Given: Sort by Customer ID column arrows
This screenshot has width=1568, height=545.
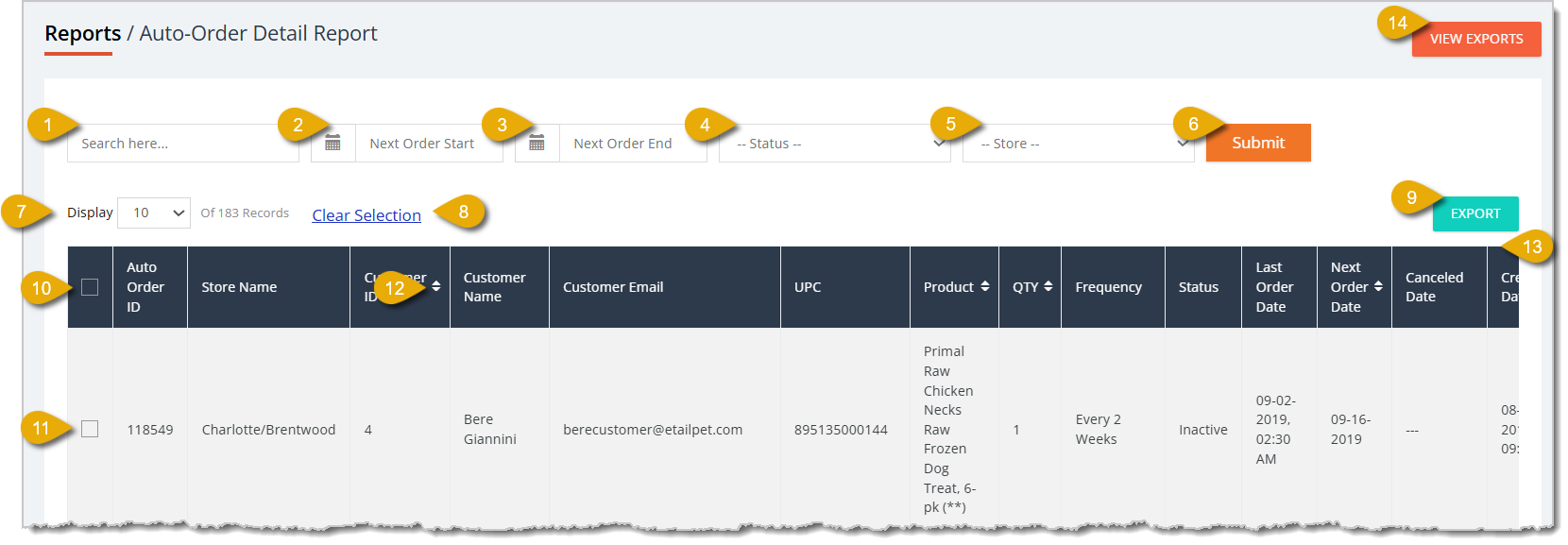Looking at the screenshot, I should [x=436, y=286].
